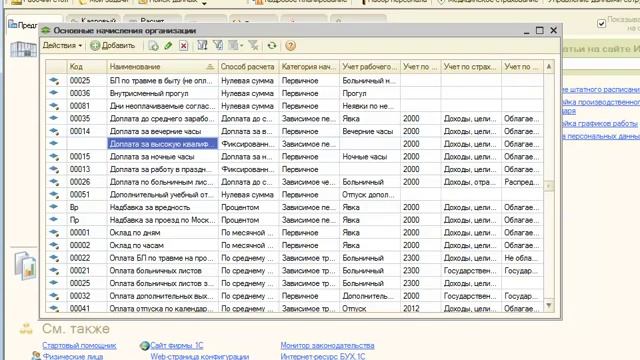Click the Код column header

click(x=87, y=67)
